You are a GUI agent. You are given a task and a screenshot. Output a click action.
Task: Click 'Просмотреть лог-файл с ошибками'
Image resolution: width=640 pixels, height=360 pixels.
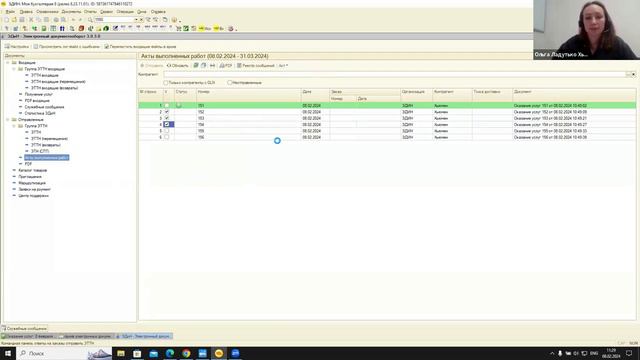67,47
